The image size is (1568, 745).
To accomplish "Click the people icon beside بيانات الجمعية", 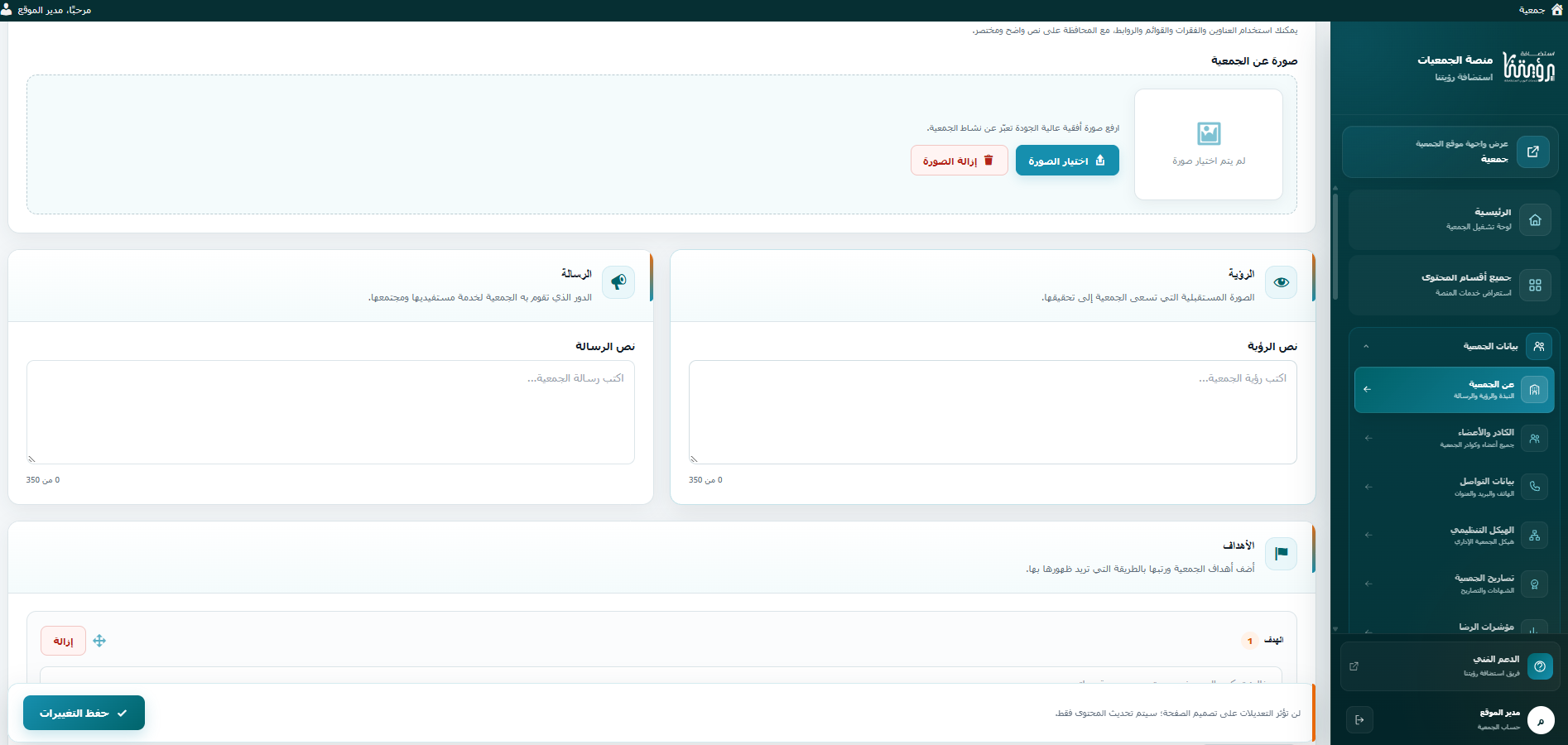I will pyautogui.click(x=1539, y=346).
